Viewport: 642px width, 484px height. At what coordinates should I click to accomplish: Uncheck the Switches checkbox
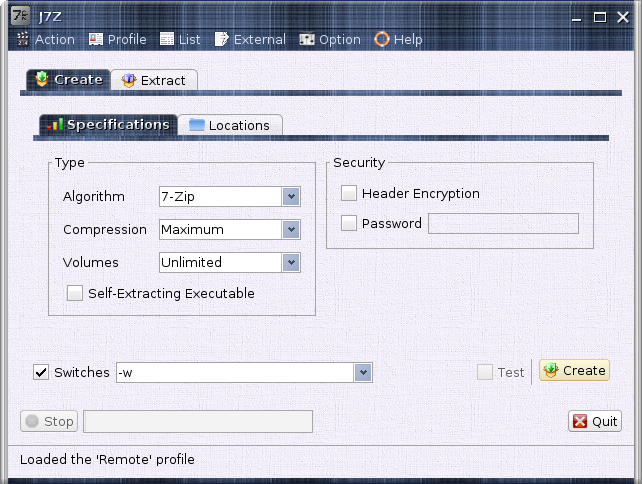pos(41,373)
